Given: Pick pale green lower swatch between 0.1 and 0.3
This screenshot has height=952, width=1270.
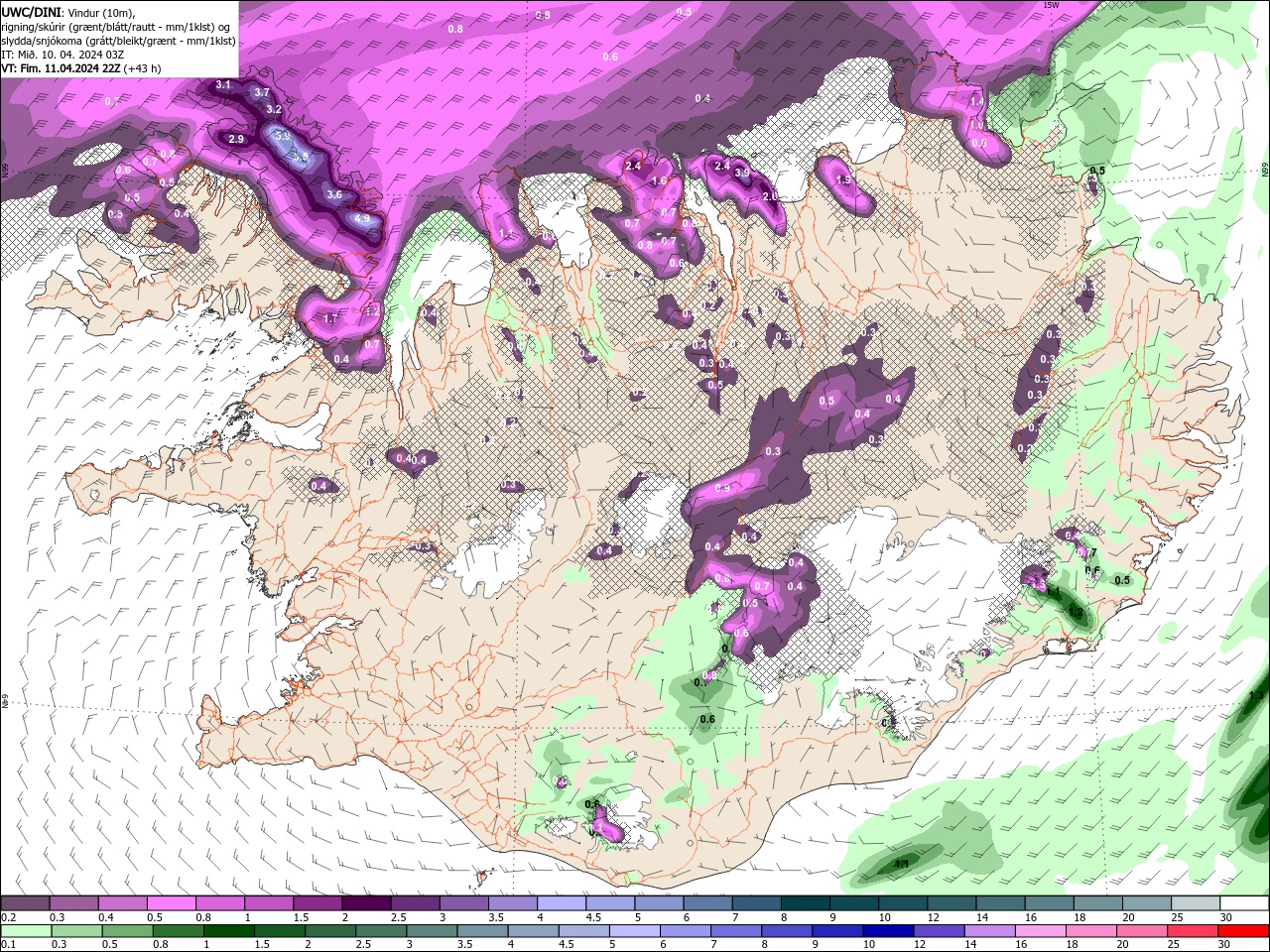Looking at the screenshot, I should 25,931.
